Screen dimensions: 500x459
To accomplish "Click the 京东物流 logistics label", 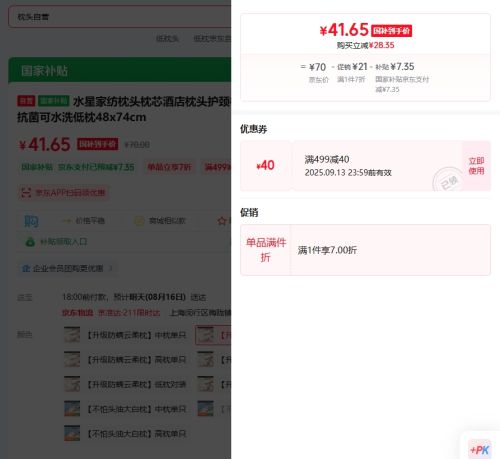I will [x=77, y=313].
